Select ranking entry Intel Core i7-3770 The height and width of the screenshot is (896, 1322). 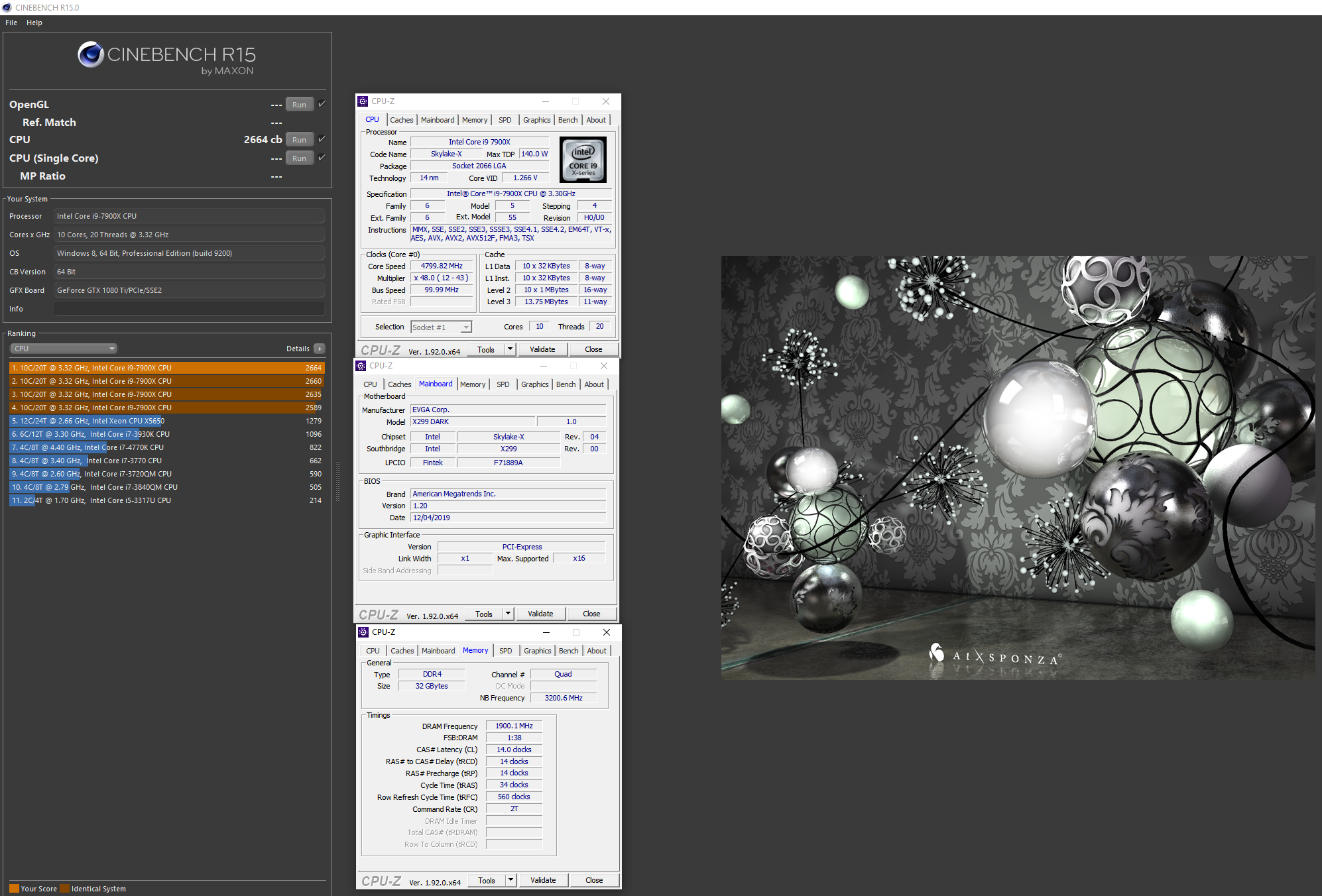tap(167, 461)
